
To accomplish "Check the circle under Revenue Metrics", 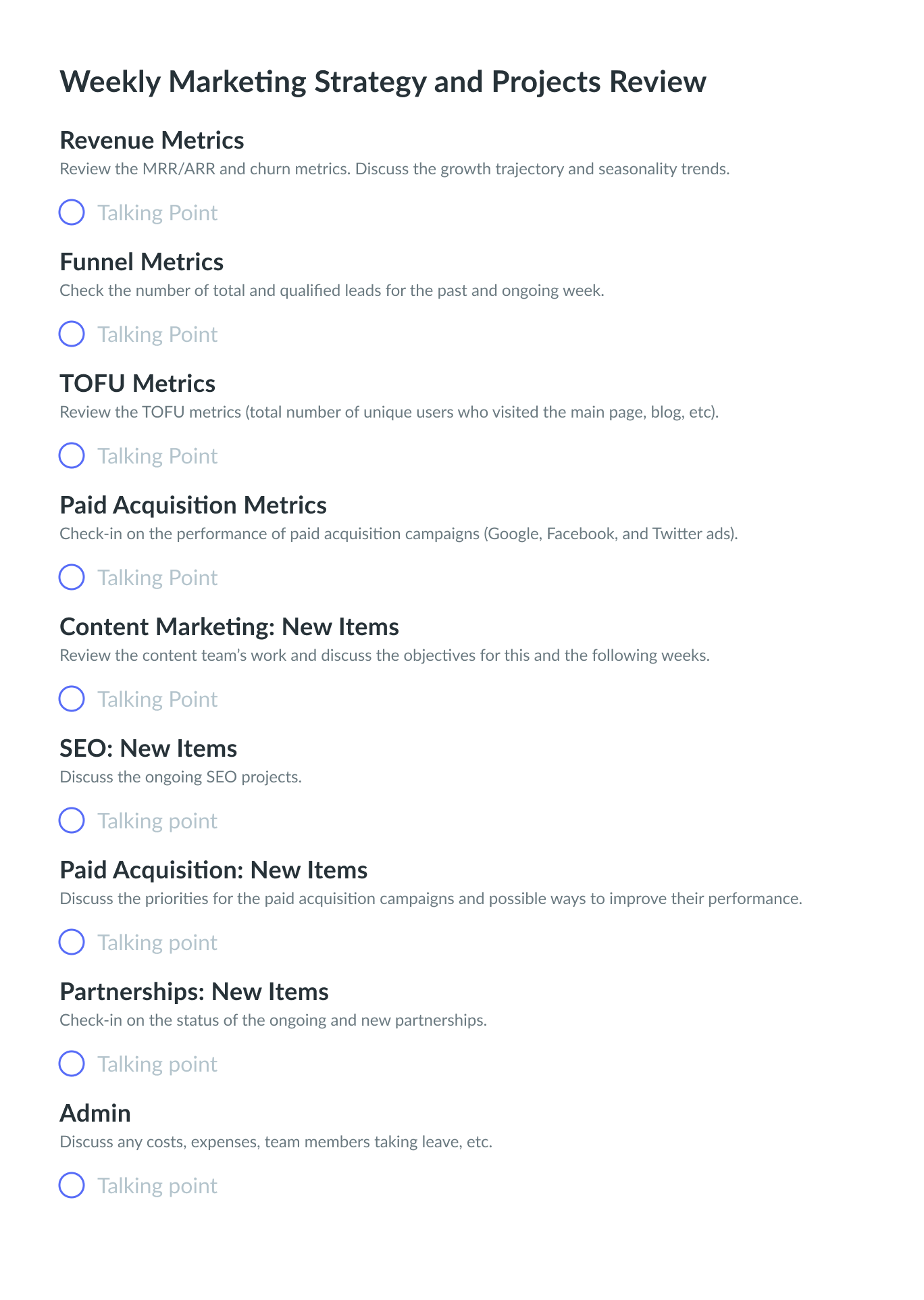I will click(72, 212).
